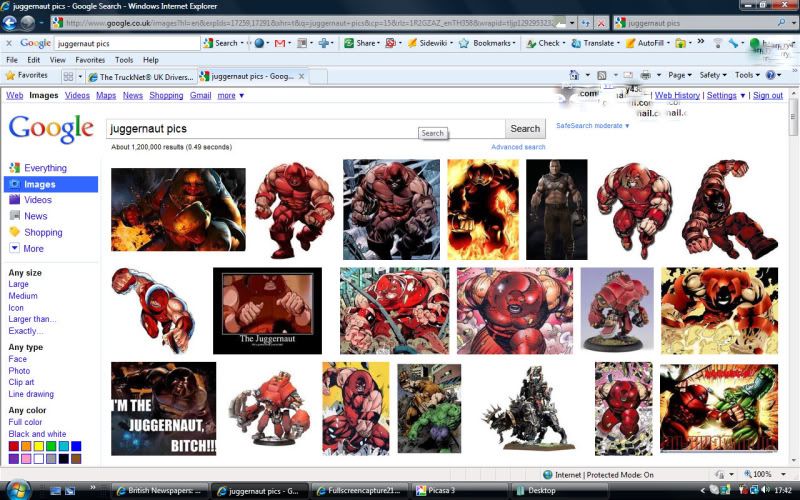800x500 pixels.
Task: Expand Google Toolbar overflow chevron
Action: [701, 42]
